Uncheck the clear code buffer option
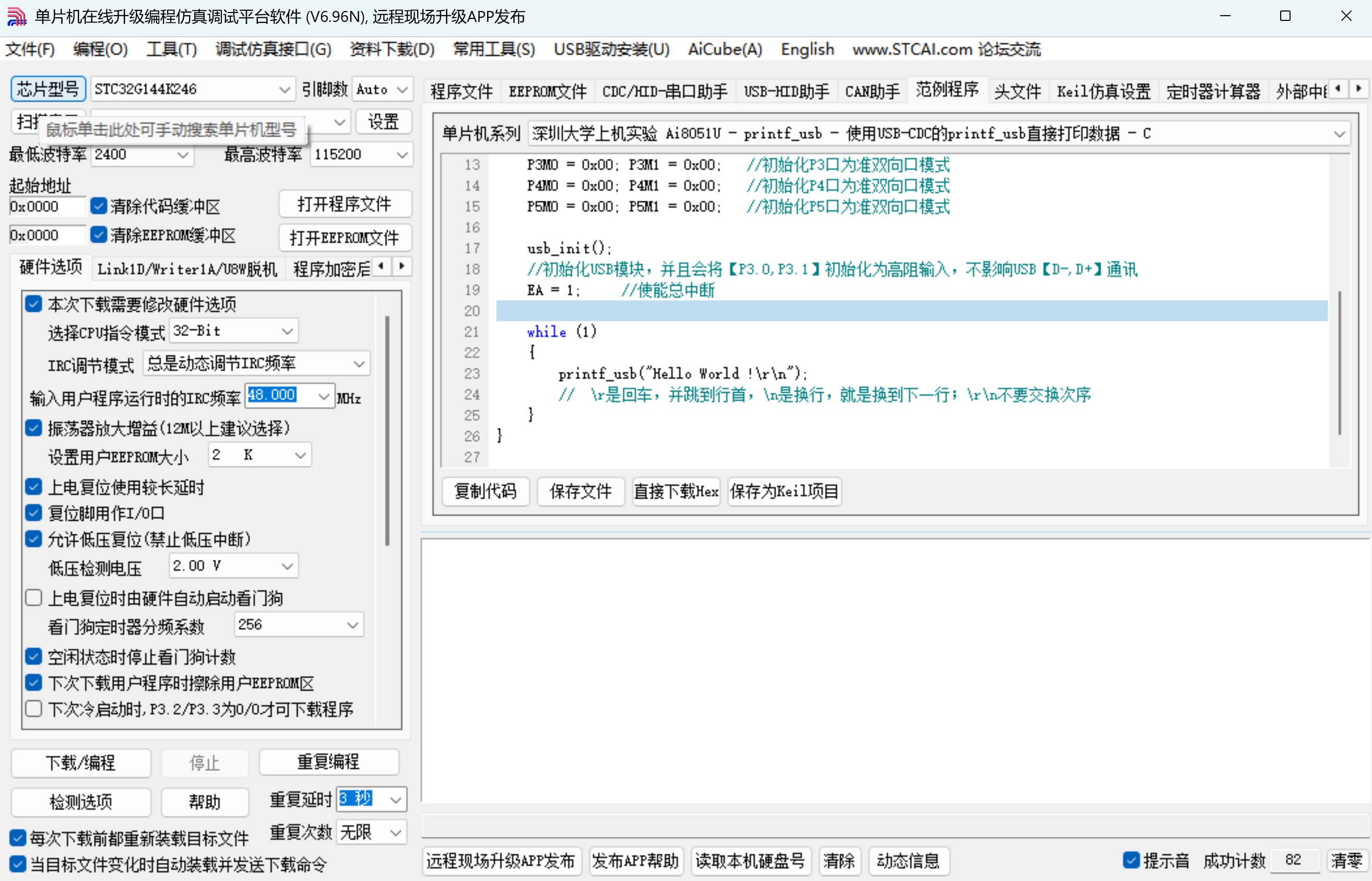Image resolution: width=1372 pixels, height=881 pixels. (99, 206)
